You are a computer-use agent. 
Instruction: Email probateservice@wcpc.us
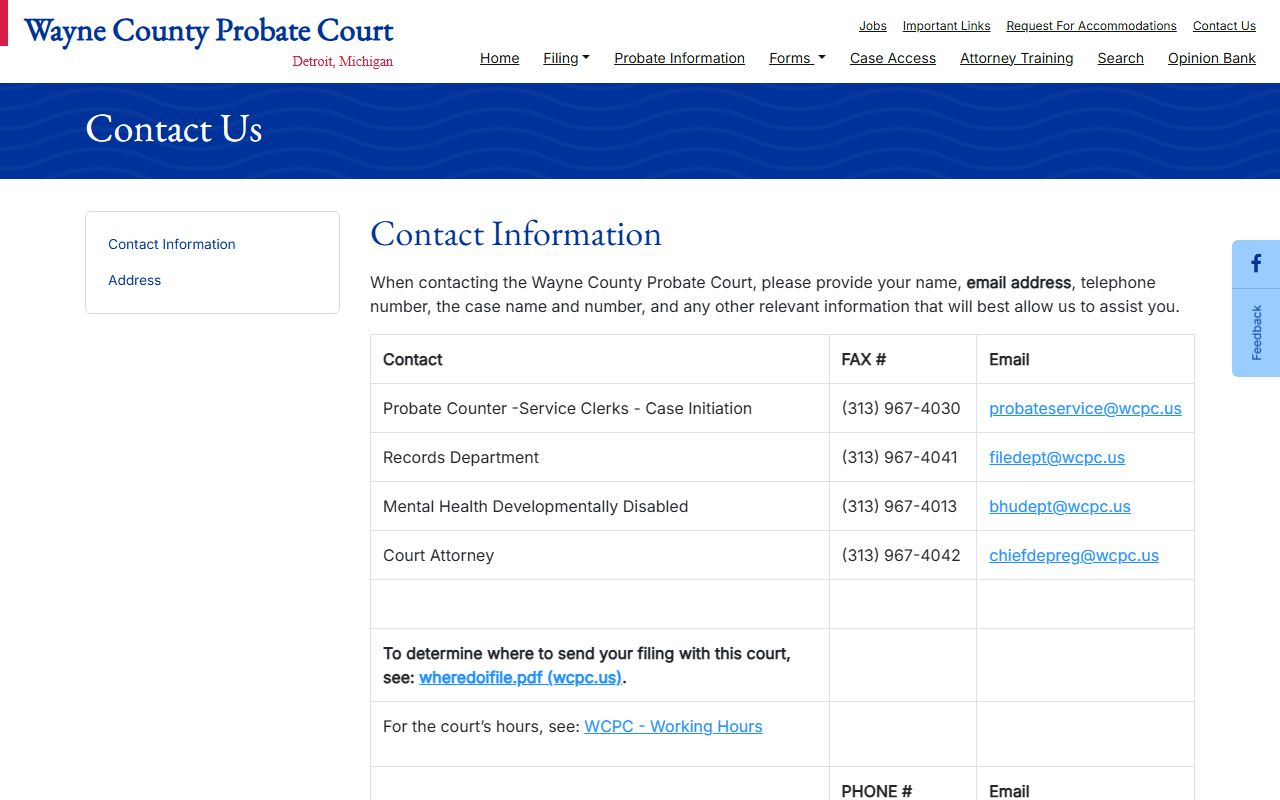[1085, 408]
